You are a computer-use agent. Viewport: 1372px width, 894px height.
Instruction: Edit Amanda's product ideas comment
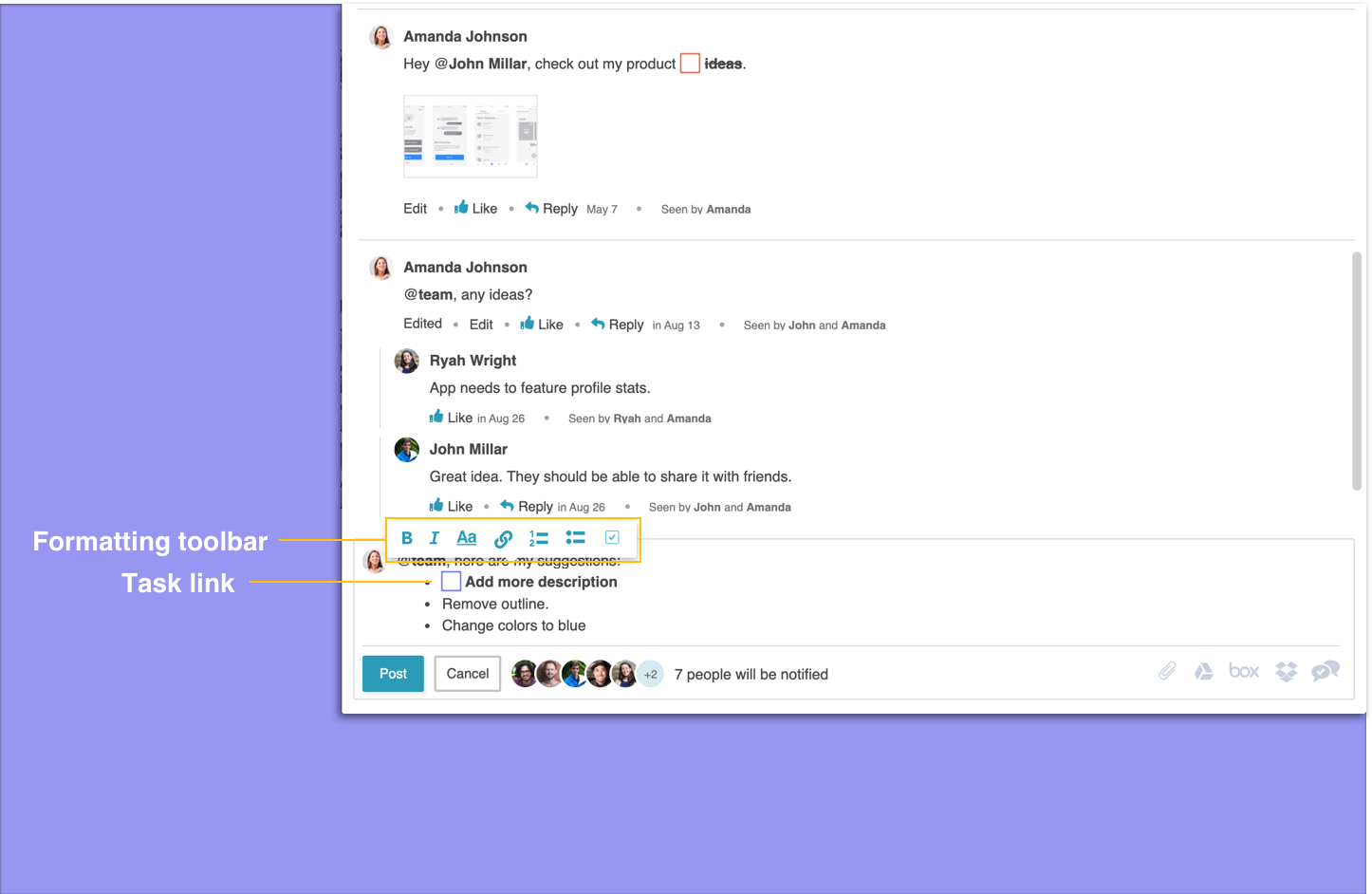tap(415, 209)
